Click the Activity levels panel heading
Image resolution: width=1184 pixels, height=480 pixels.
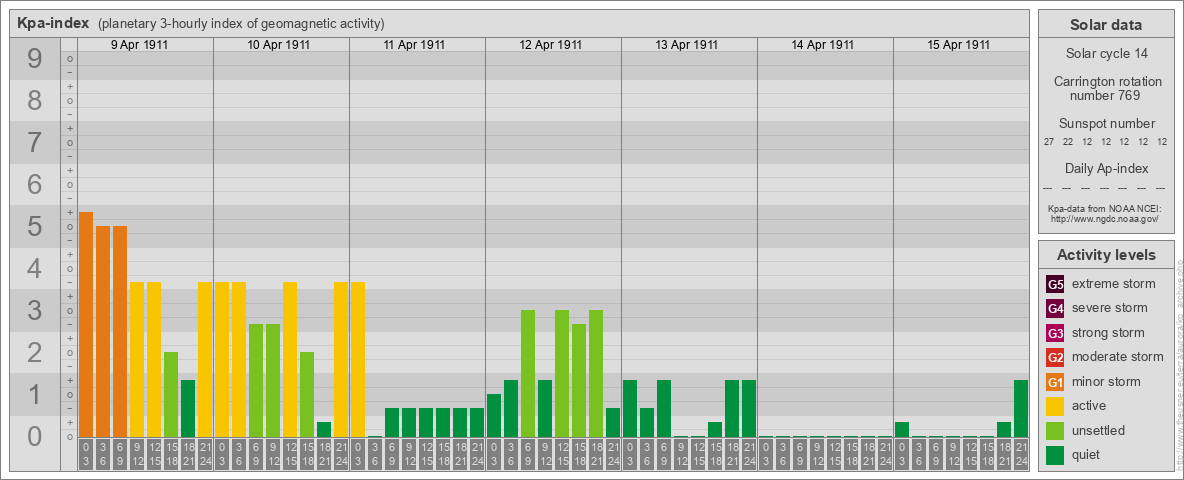click(1106, 255)
